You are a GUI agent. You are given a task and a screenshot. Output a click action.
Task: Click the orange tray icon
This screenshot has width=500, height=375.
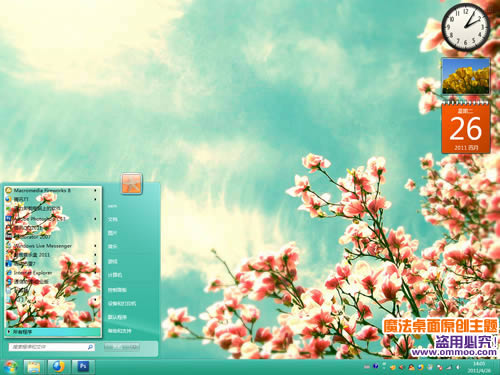[393, 367]
